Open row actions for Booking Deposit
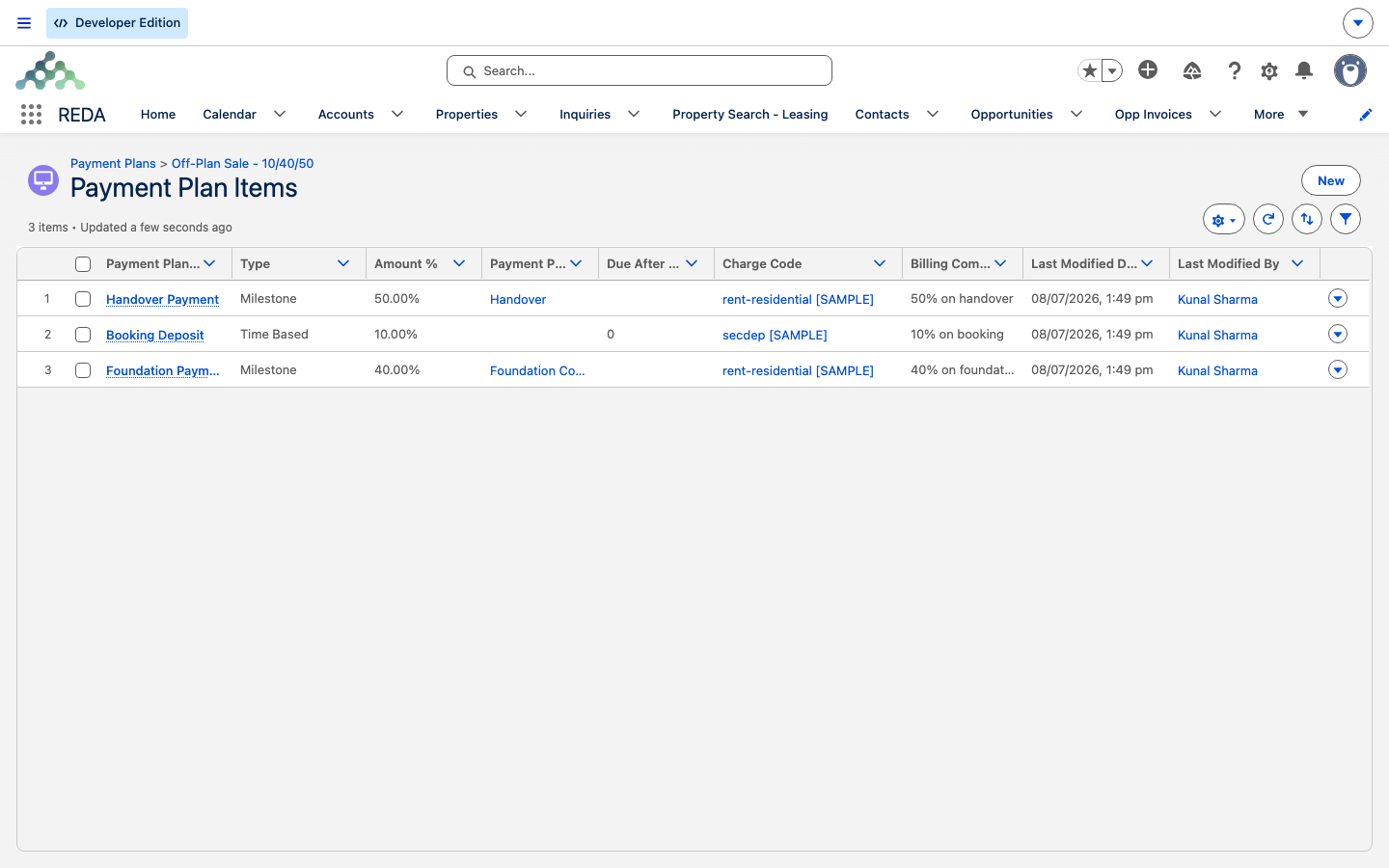The width and height of the screenshot is (1389, 868). pyautogui.click(x=1338, y=334)
